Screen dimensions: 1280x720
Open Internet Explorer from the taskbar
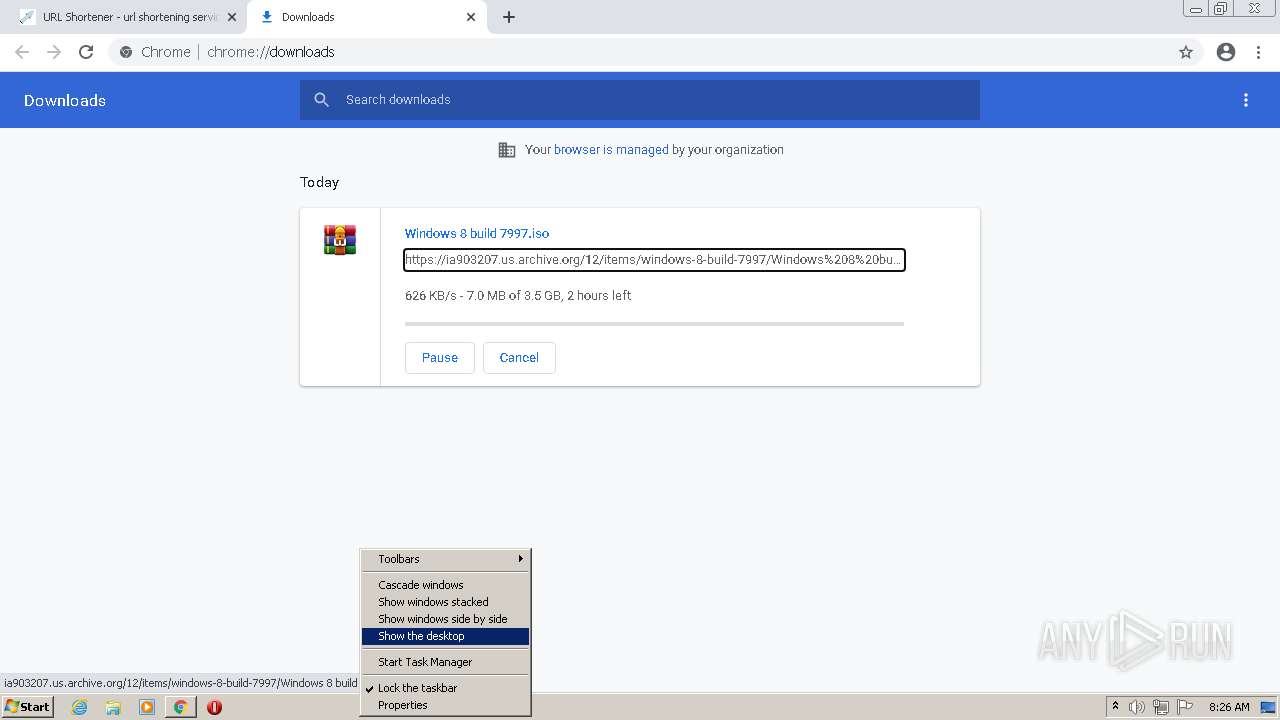click(x=80, y=707)
